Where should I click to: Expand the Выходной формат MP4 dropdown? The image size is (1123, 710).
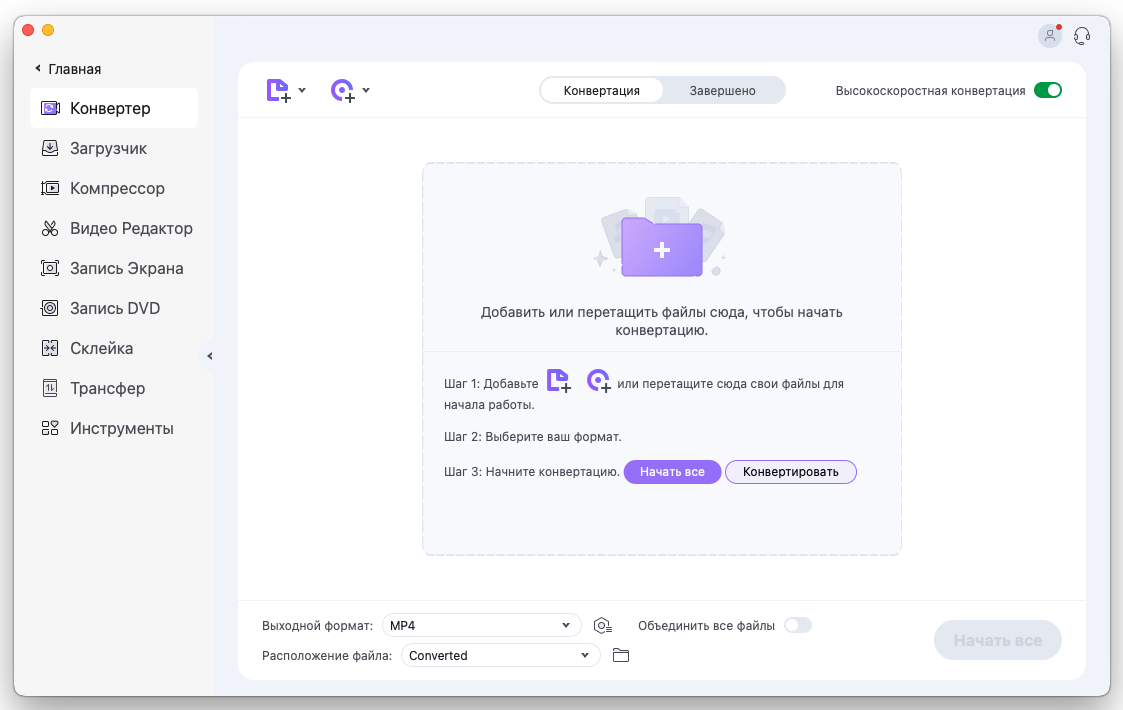tap(481, 626)
